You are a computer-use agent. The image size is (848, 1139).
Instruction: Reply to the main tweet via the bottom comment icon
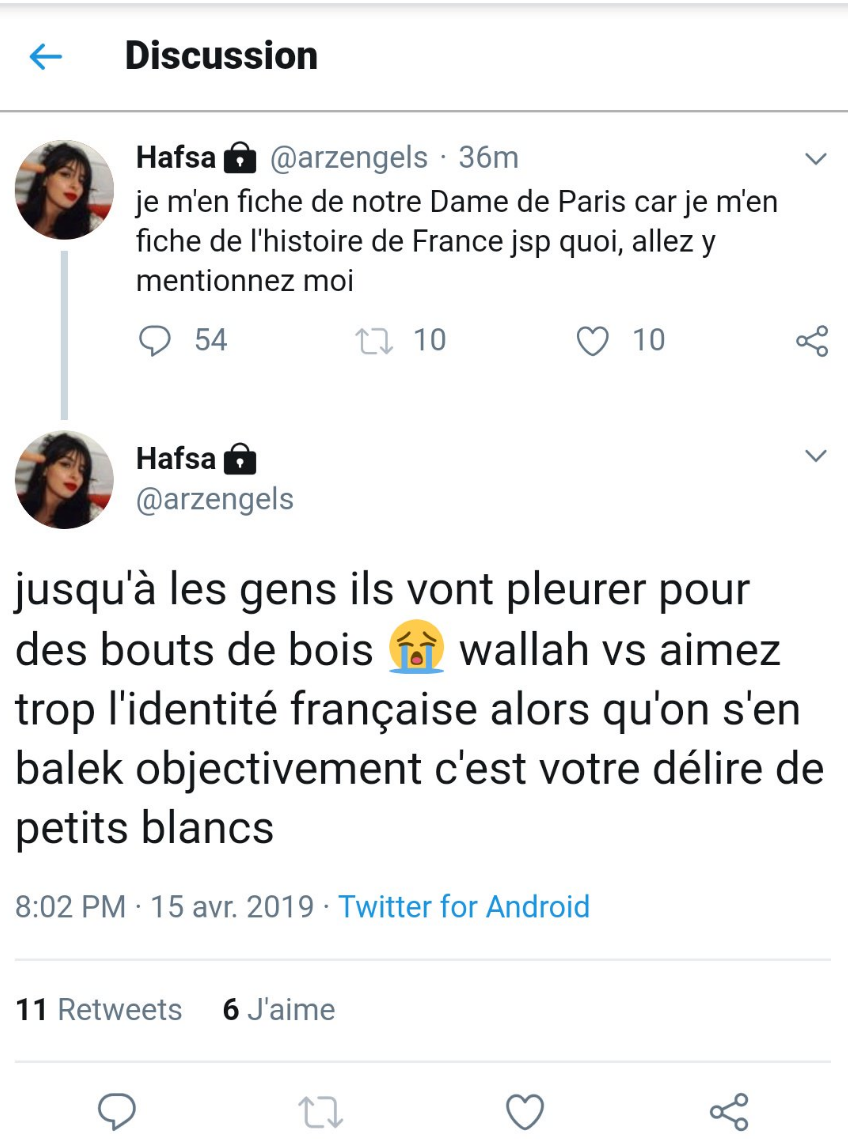(118, 1111)
